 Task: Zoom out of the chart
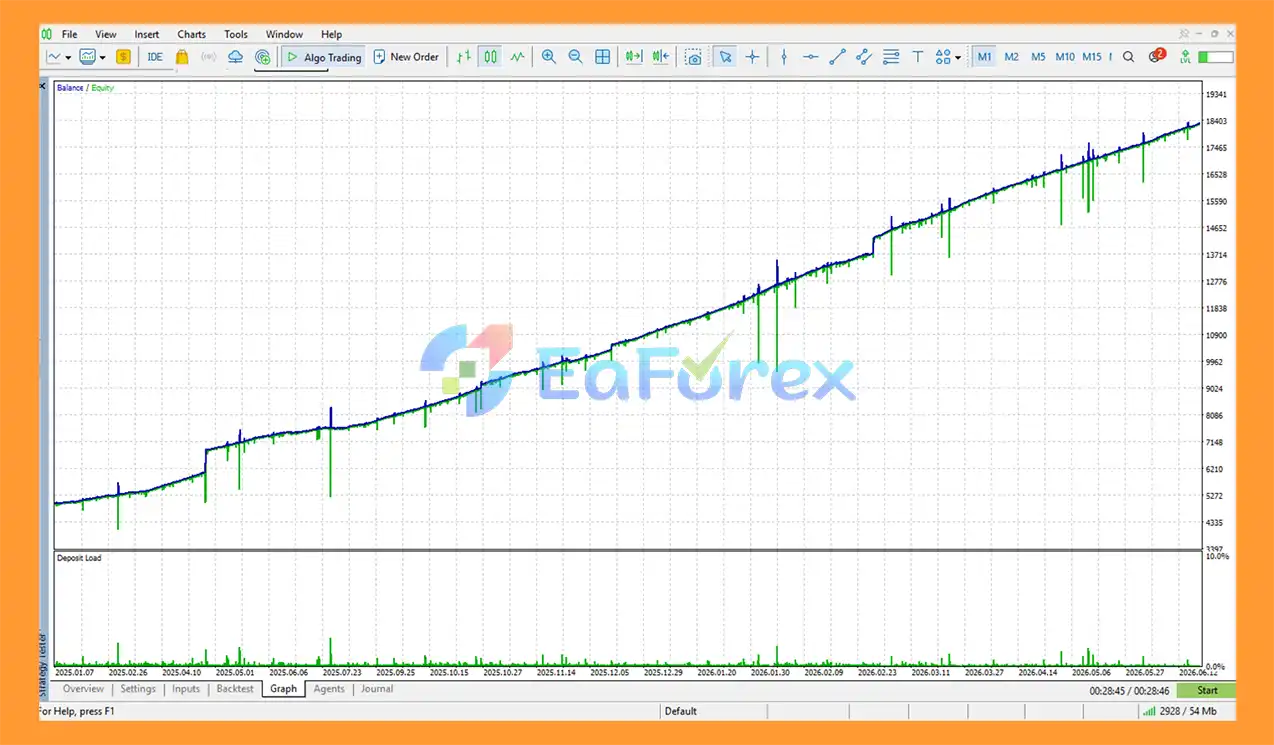[x=575, y=57]
